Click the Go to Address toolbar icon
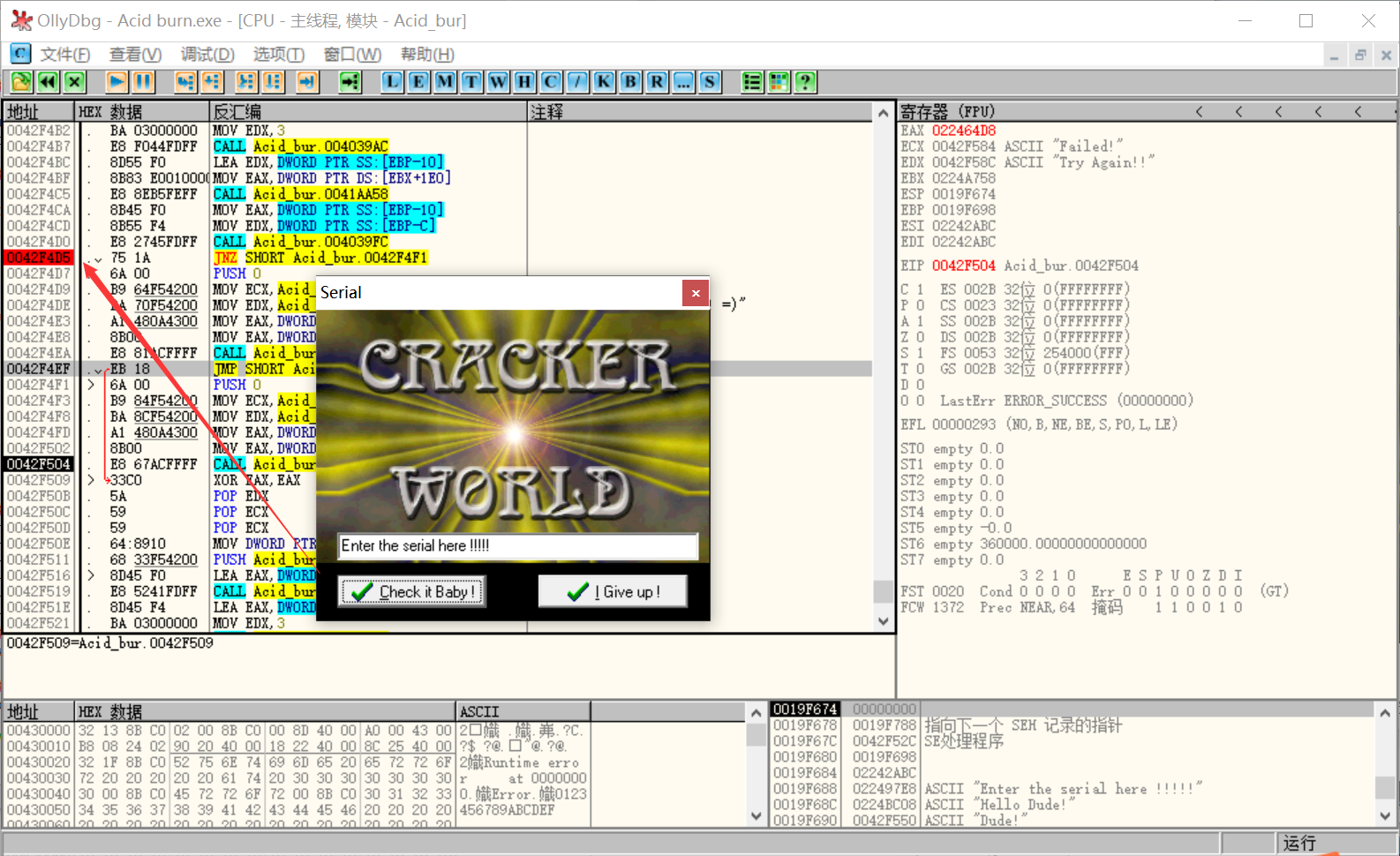 (x=350, y=82)
